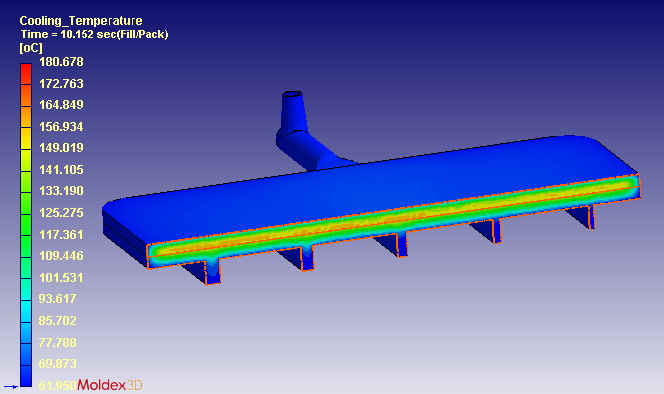The height and width of the screenshot is (394, 664).
Task: Click the Cooling_Temperature result title
Action: (x=81, y=21)
